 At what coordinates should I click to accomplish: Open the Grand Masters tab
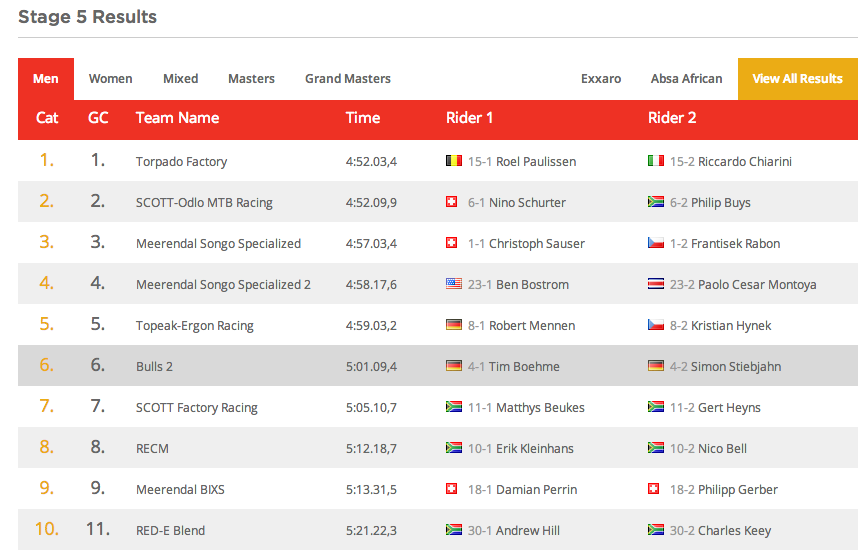348,79
